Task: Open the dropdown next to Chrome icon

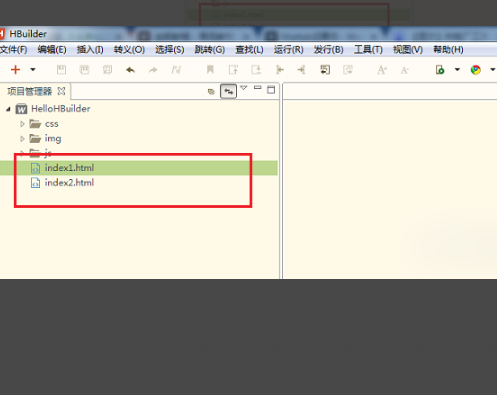Action: 492,70
